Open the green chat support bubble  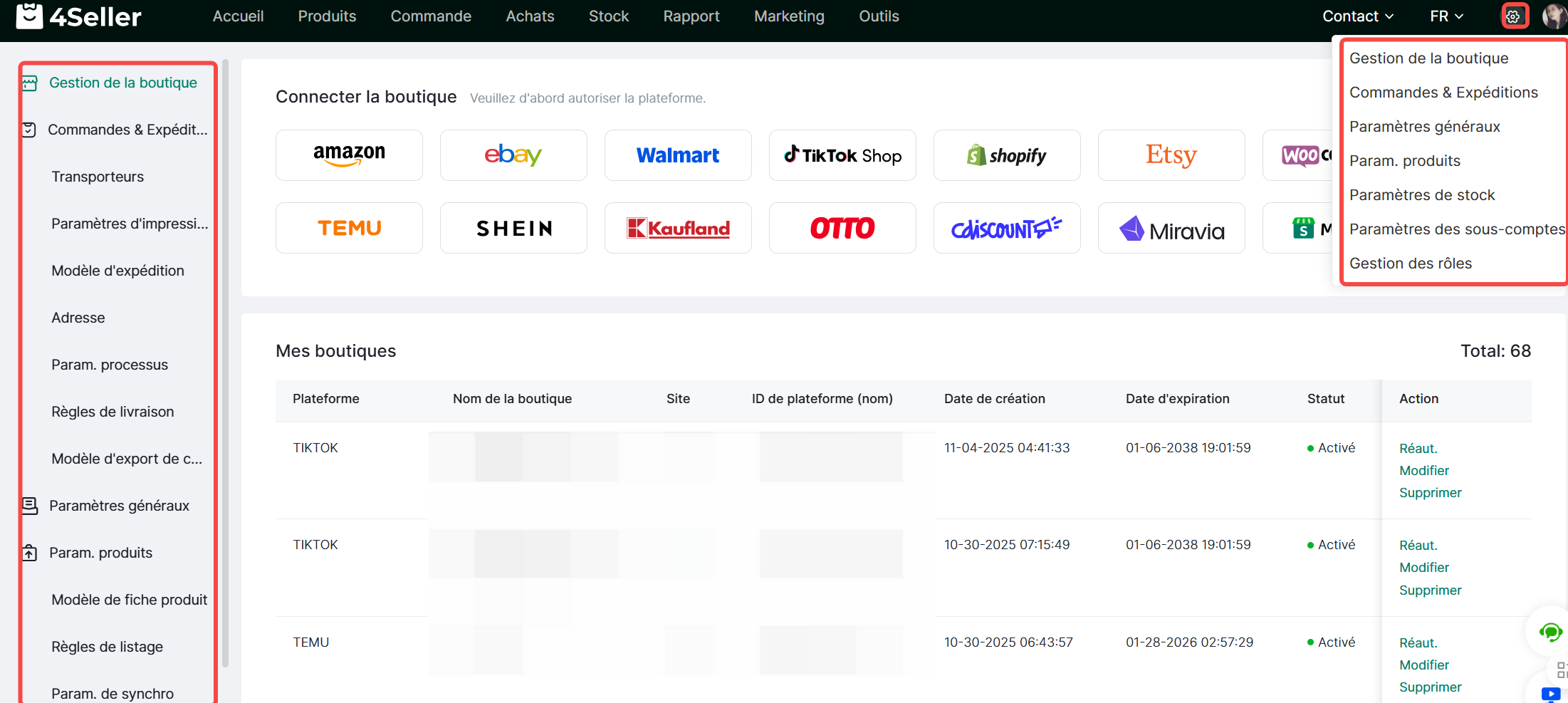pos(1549,632)
